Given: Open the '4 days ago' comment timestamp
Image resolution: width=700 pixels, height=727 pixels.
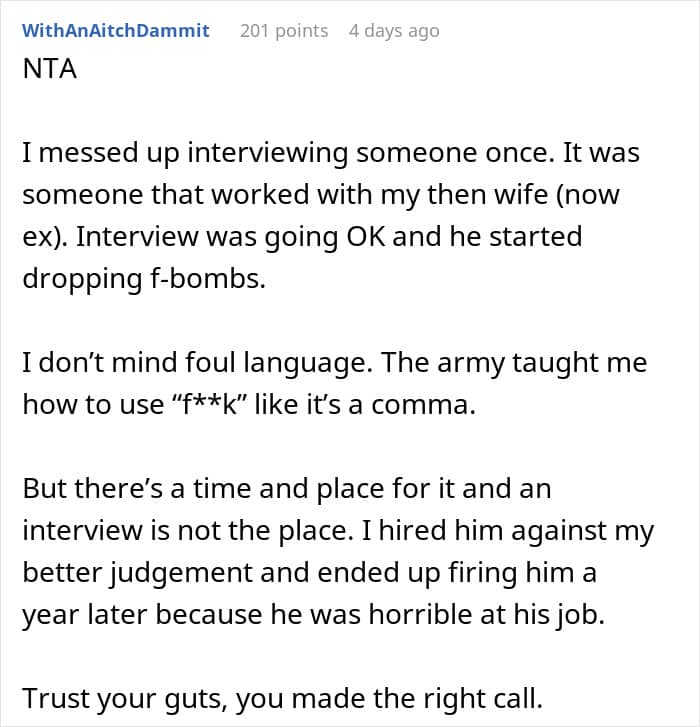Looking at the screenshot, I should click(x=394, y=31).
